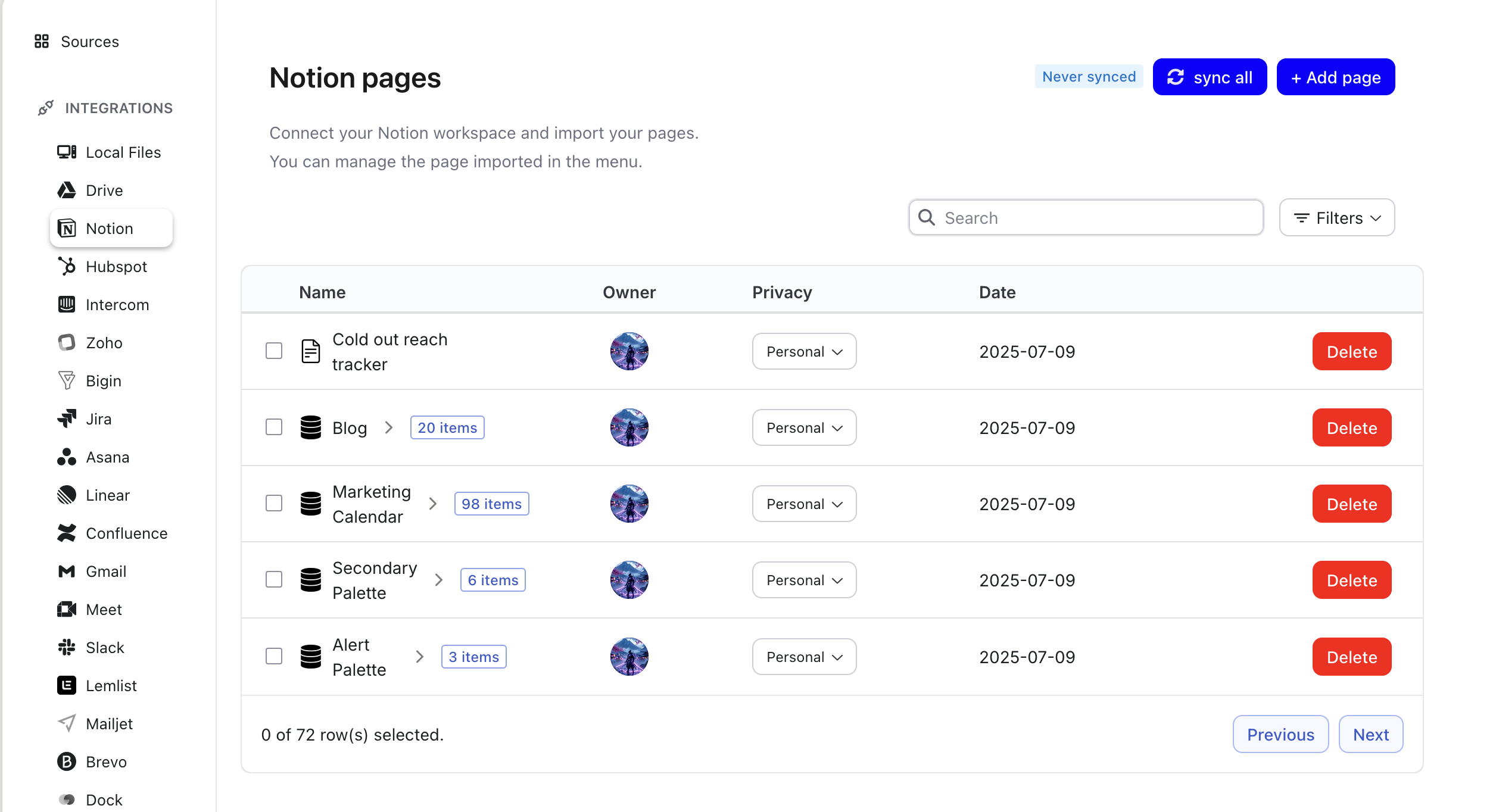The height and width of the screenshot is (812, 1496).
Task: Open the Filters dropdown
Action: tap(1336, 218)
